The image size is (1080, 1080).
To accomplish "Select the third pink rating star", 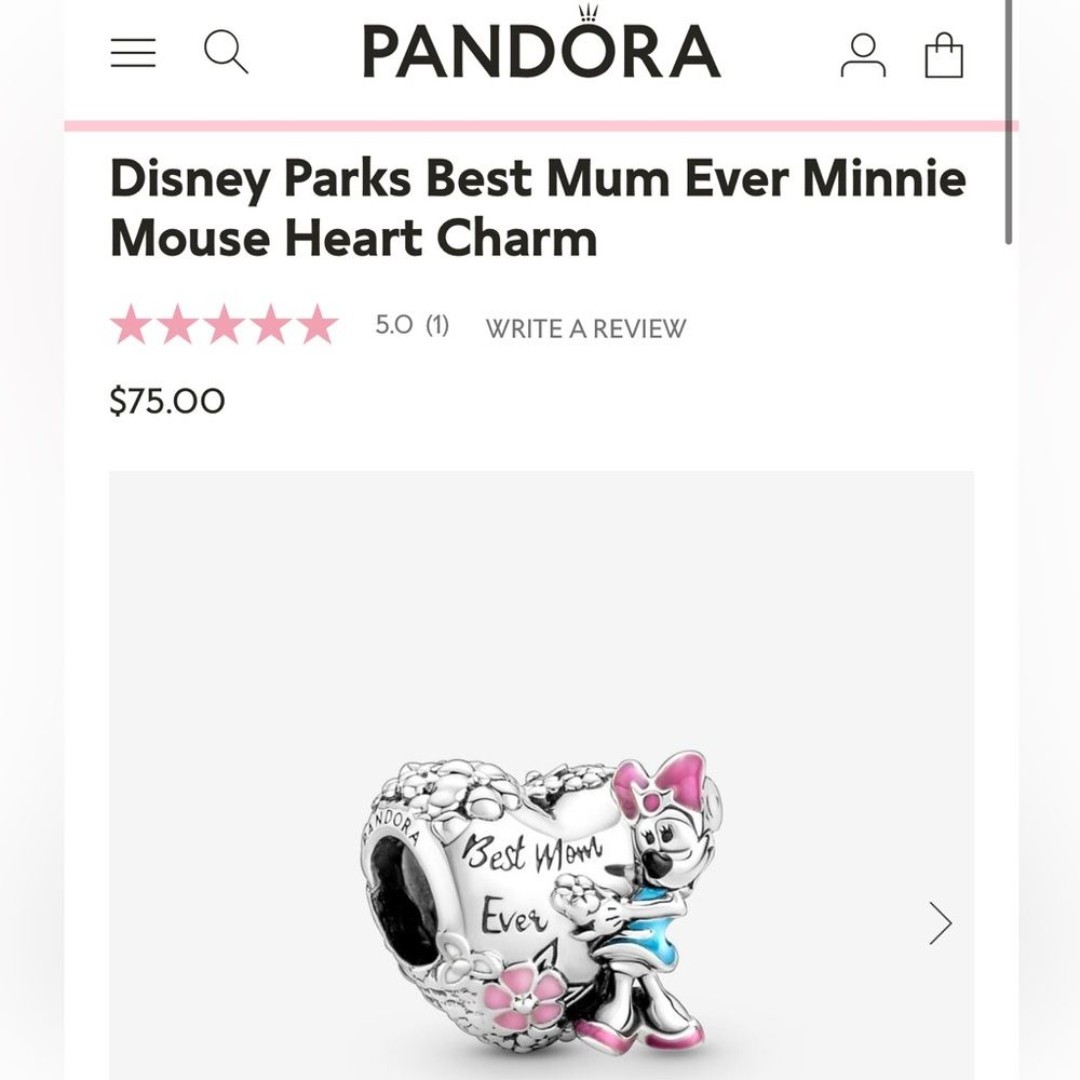I will [224, 324].
